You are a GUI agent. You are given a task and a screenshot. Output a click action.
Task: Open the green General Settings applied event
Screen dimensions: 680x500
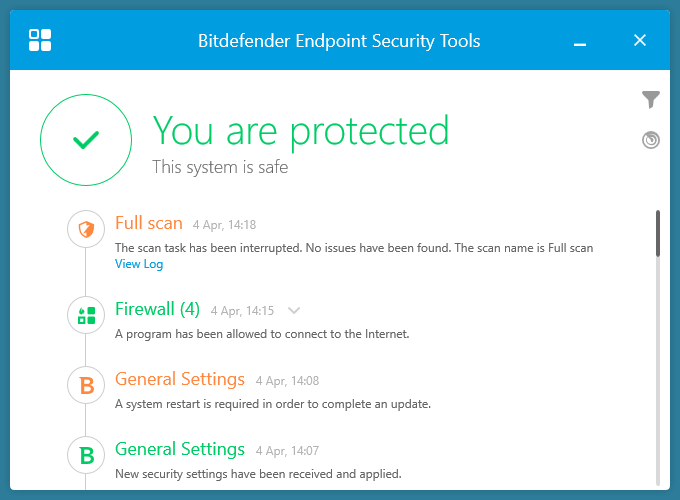180,449
